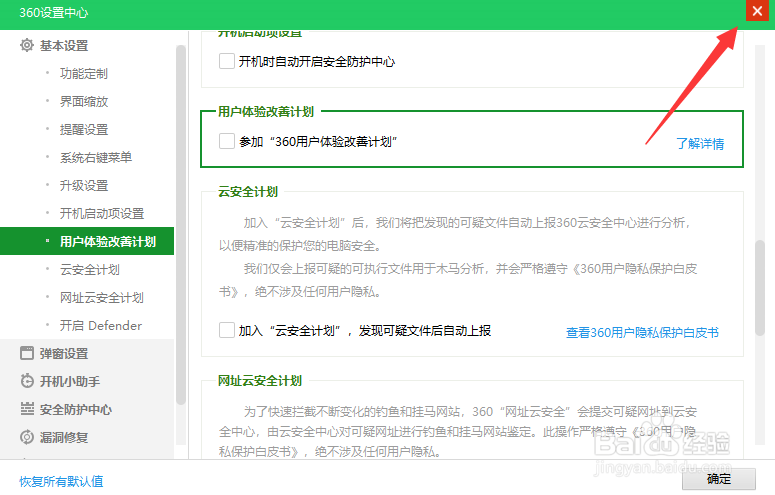Expand 漏洞修复 category
775x495 pixels.
click(x=64, y=437)
